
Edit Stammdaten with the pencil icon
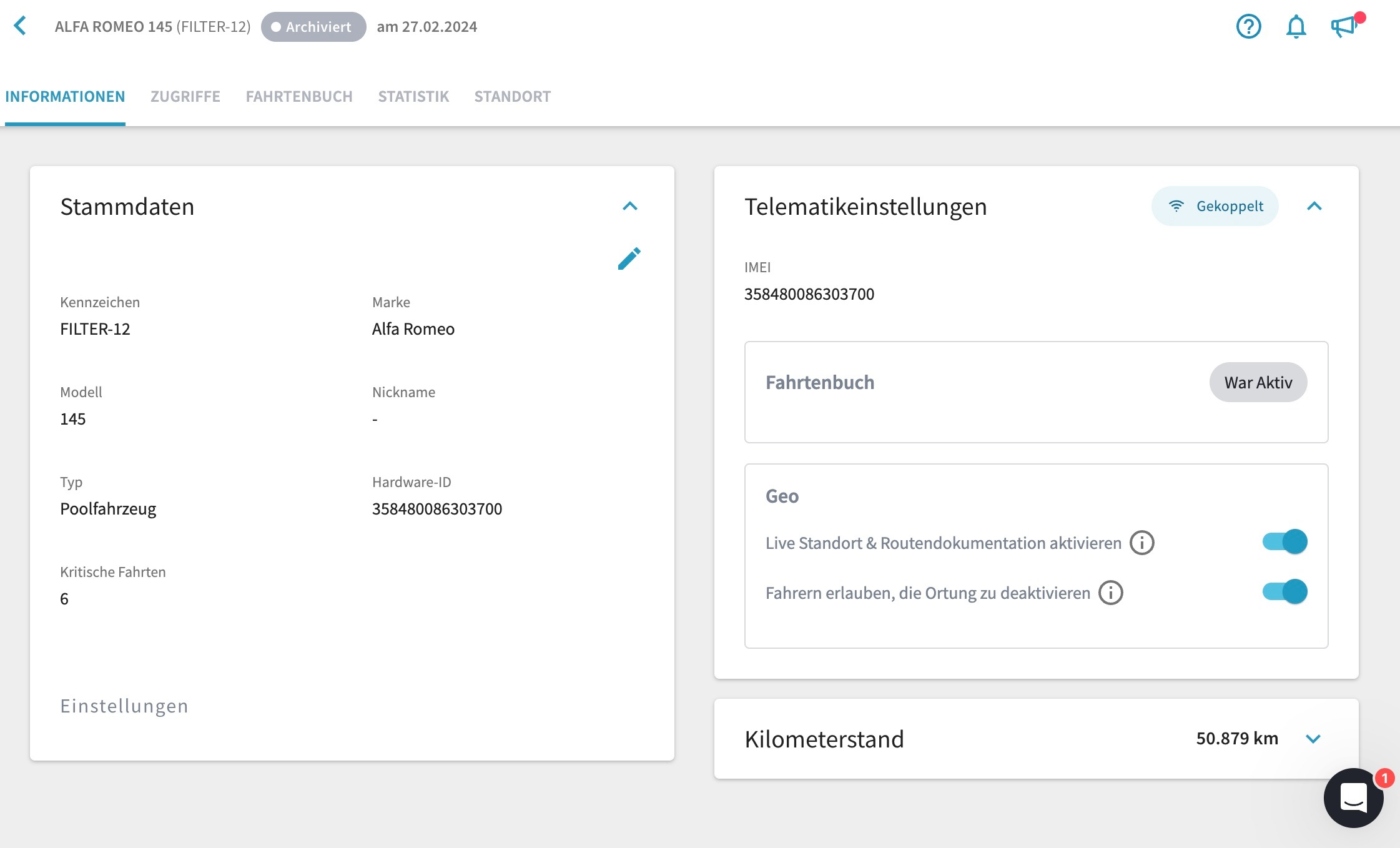pos(629,259)
